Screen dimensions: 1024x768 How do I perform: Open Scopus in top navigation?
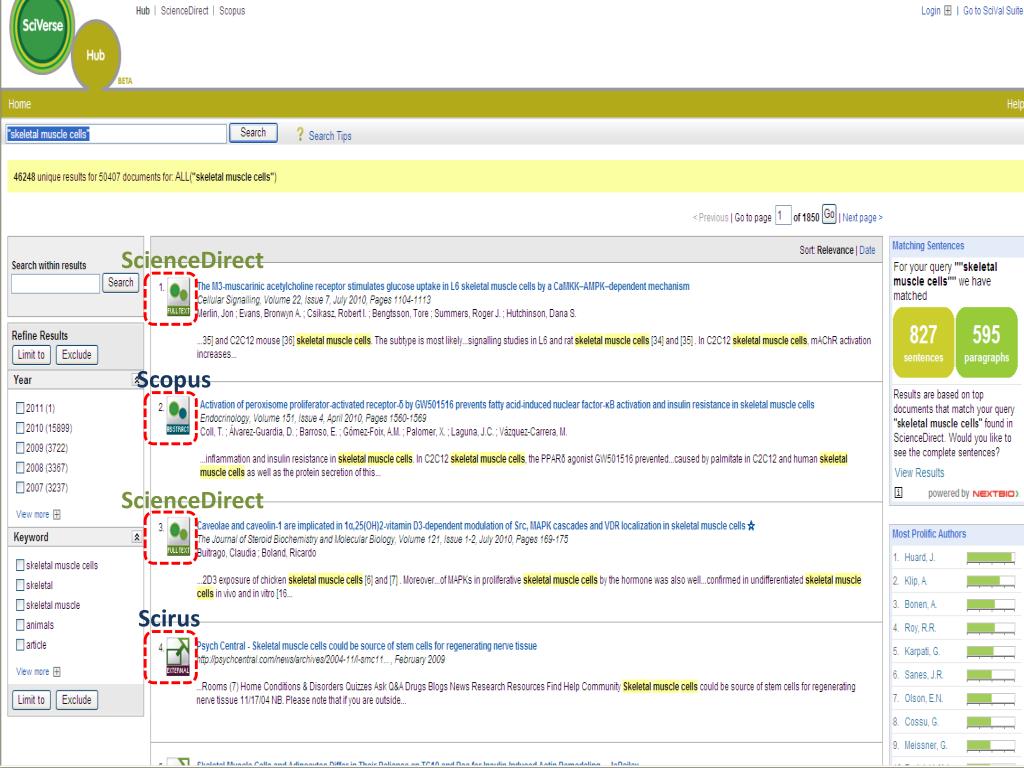[x=232, y=10]
